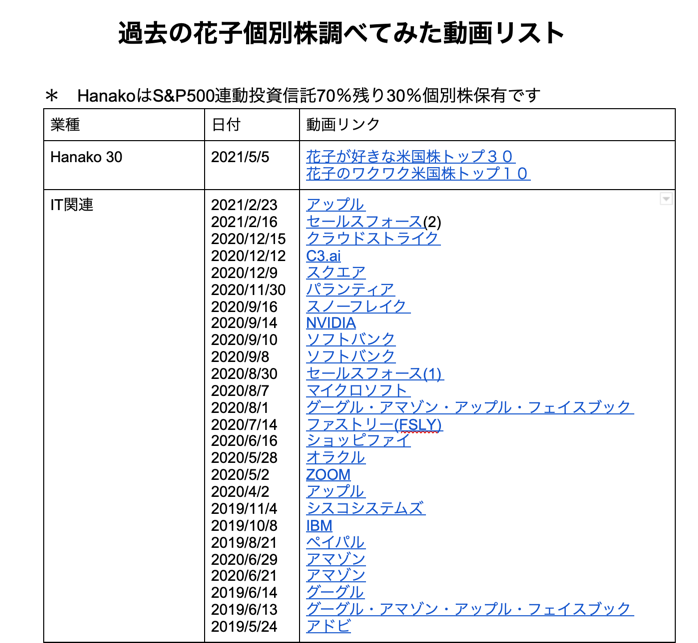The width and height of the screenshot is (698, 643).
Task: Open the ショッピファイ video link
Action: coord(358,440)
